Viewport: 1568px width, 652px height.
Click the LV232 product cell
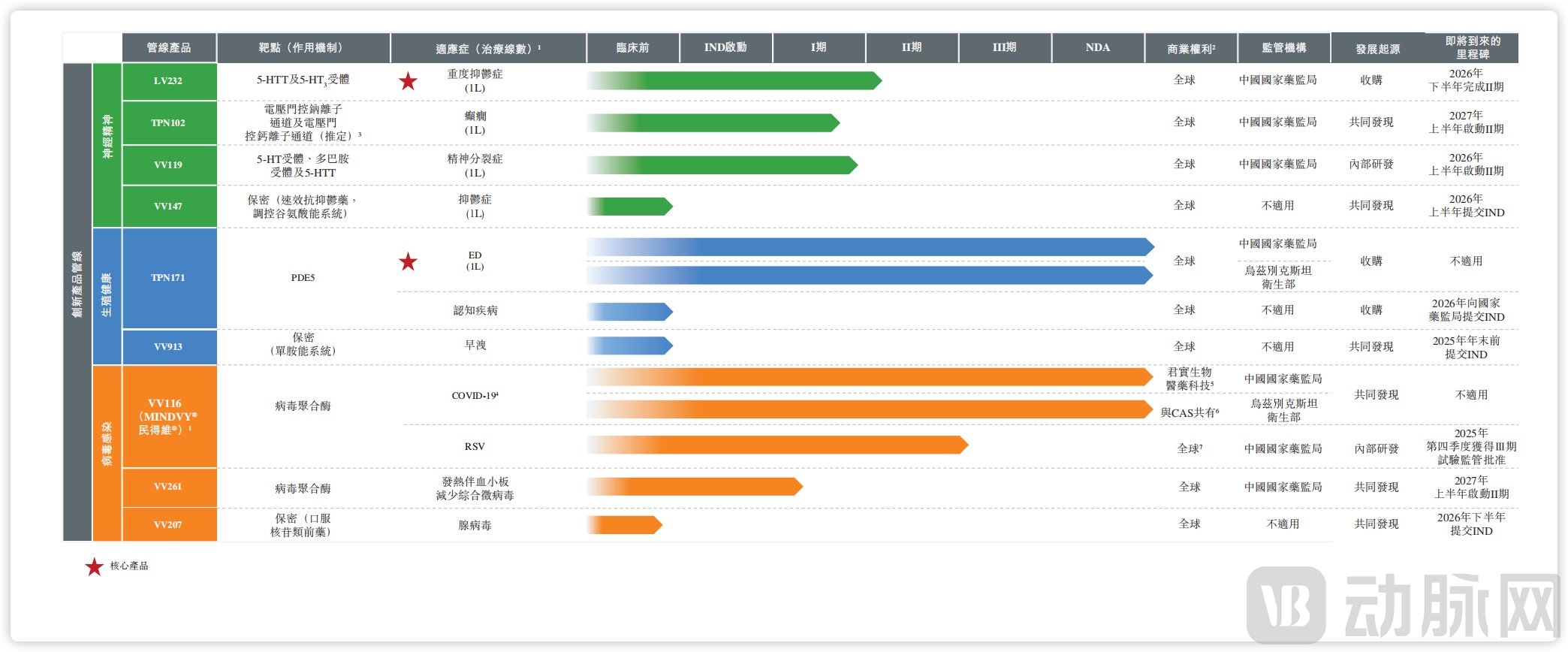169,81
